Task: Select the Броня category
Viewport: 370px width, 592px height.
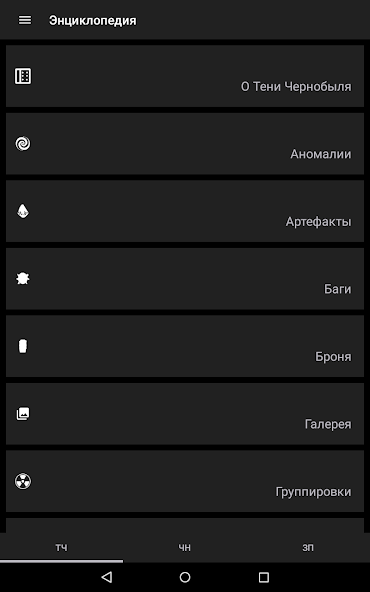Action: (x=185, y=346)
